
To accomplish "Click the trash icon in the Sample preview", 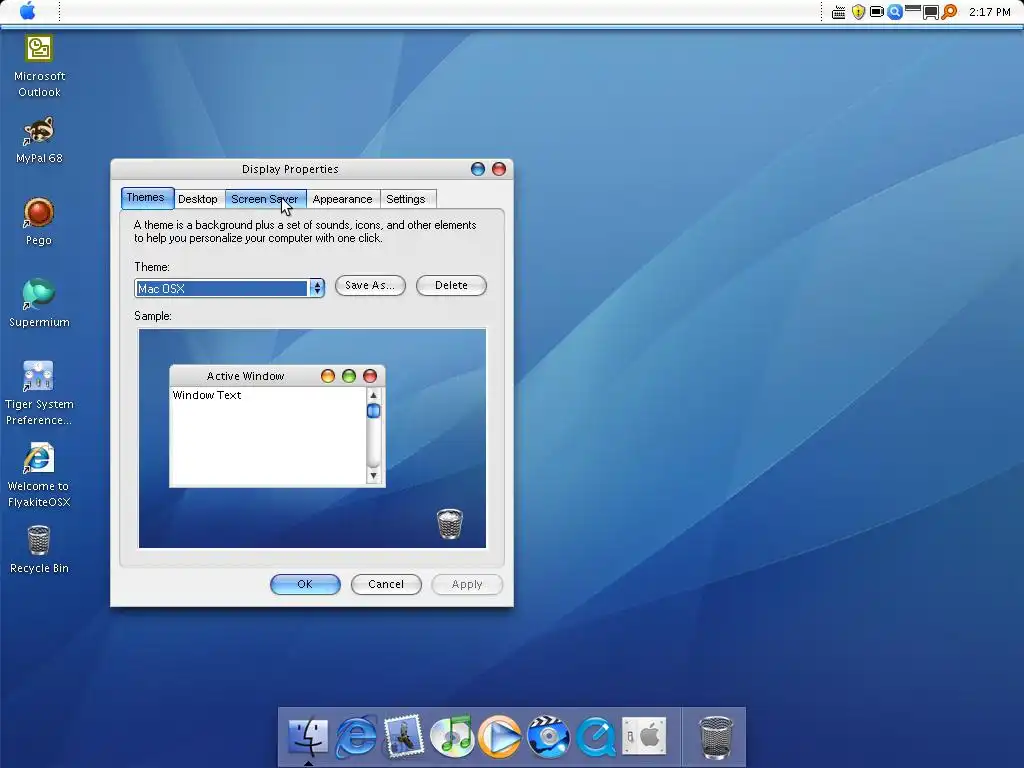I will click(x=449, y=524).
